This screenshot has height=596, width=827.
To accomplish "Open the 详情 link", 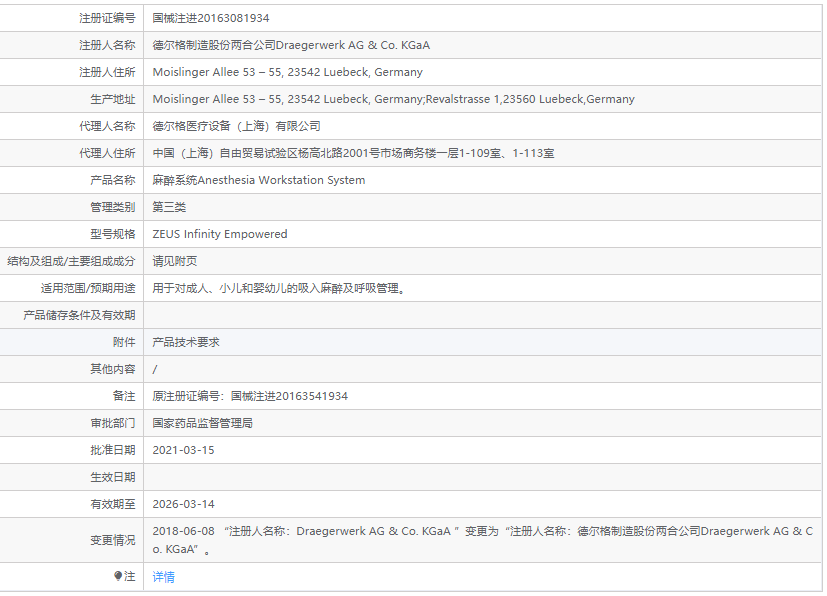I will [163, 577].
